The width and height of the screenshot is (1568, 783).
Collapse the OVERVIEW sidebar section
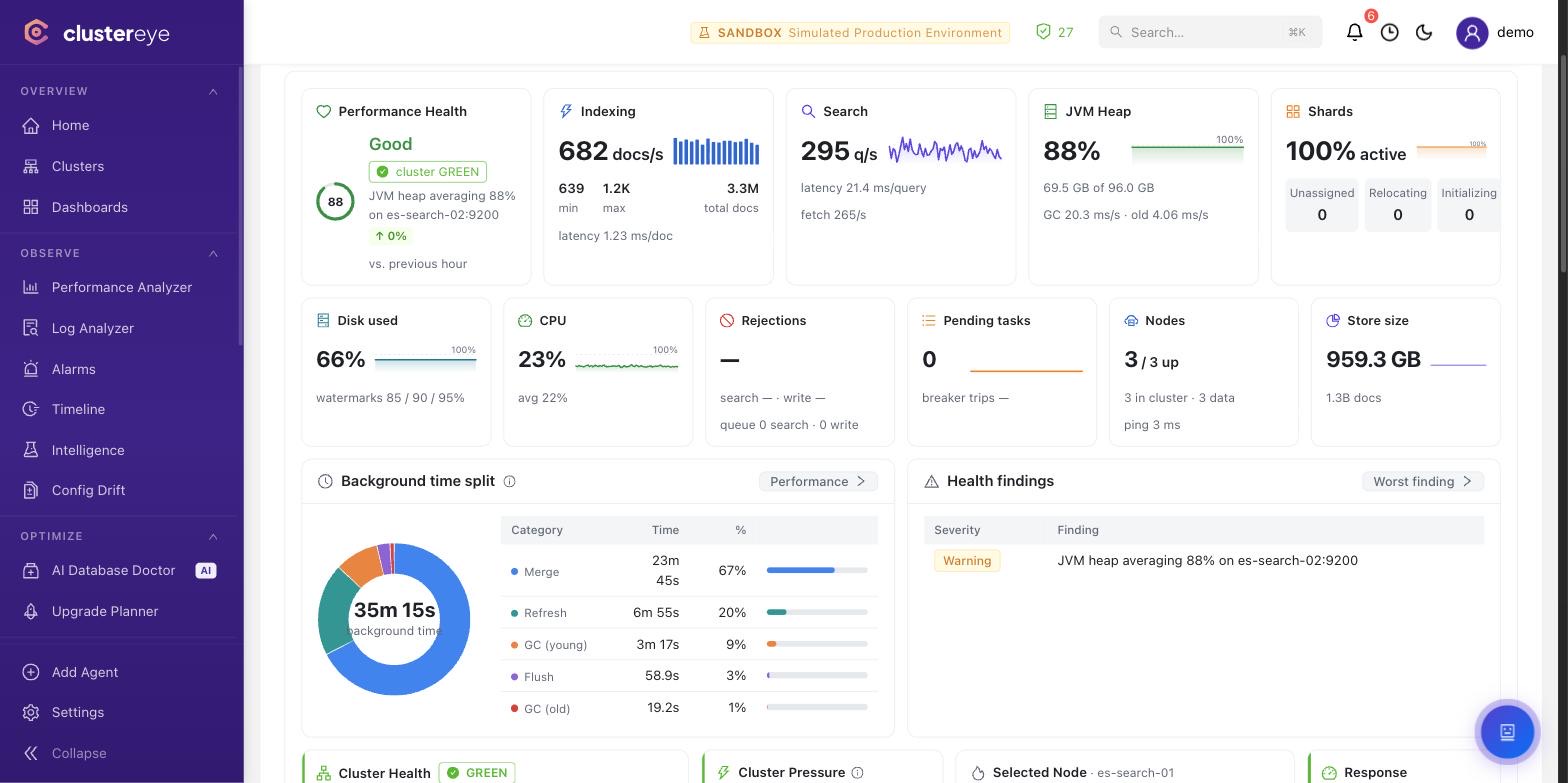213,91
